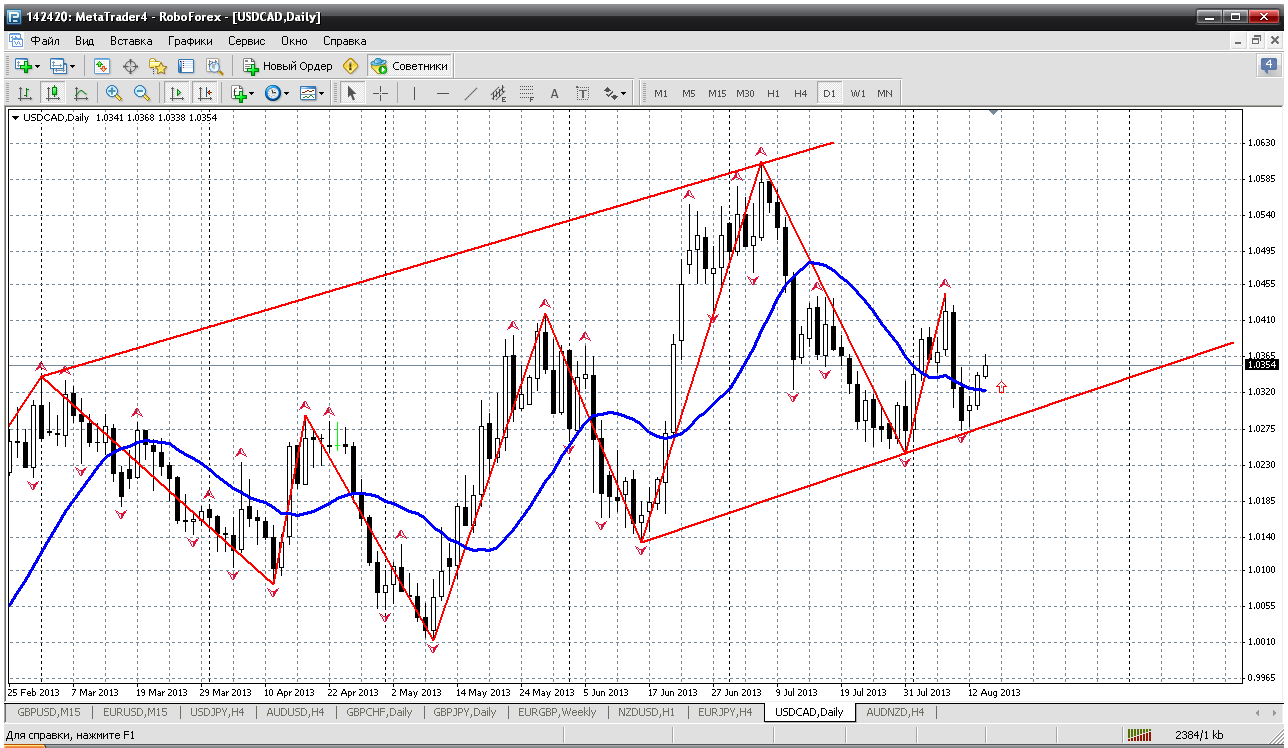Click the MetaTrader document icon beside Файл
The height and width of the screenshot is (748, 1288).
point(15,41)
